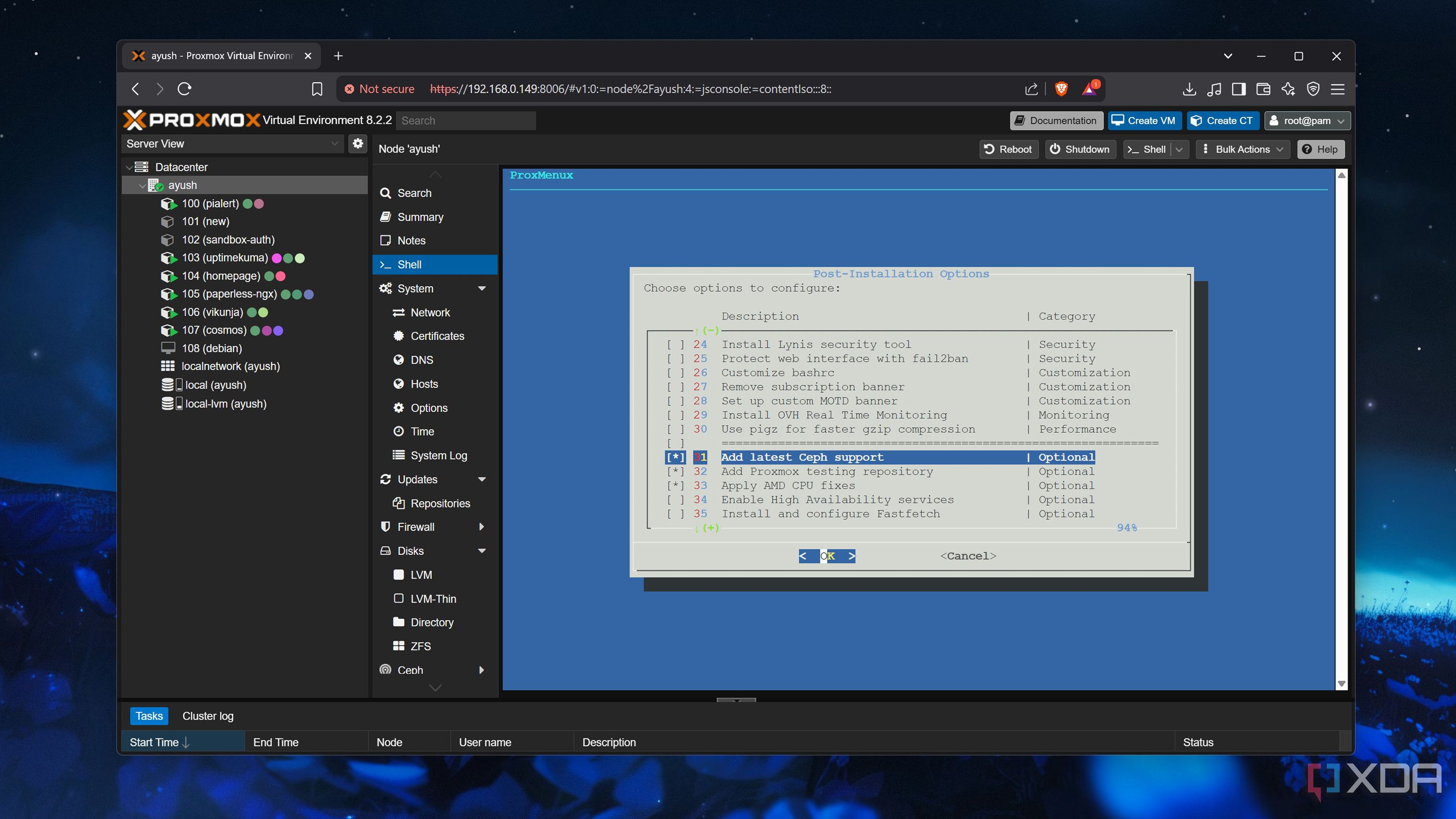Click the Server View settings gear
The image size is (1456, 819).
(x=358, y=144)
